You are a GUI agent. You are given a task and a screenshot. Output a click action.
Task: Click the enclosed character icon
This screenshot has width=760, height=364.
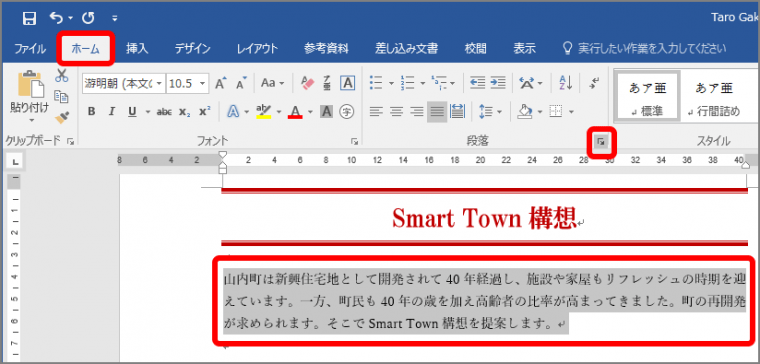coord(346,112)
